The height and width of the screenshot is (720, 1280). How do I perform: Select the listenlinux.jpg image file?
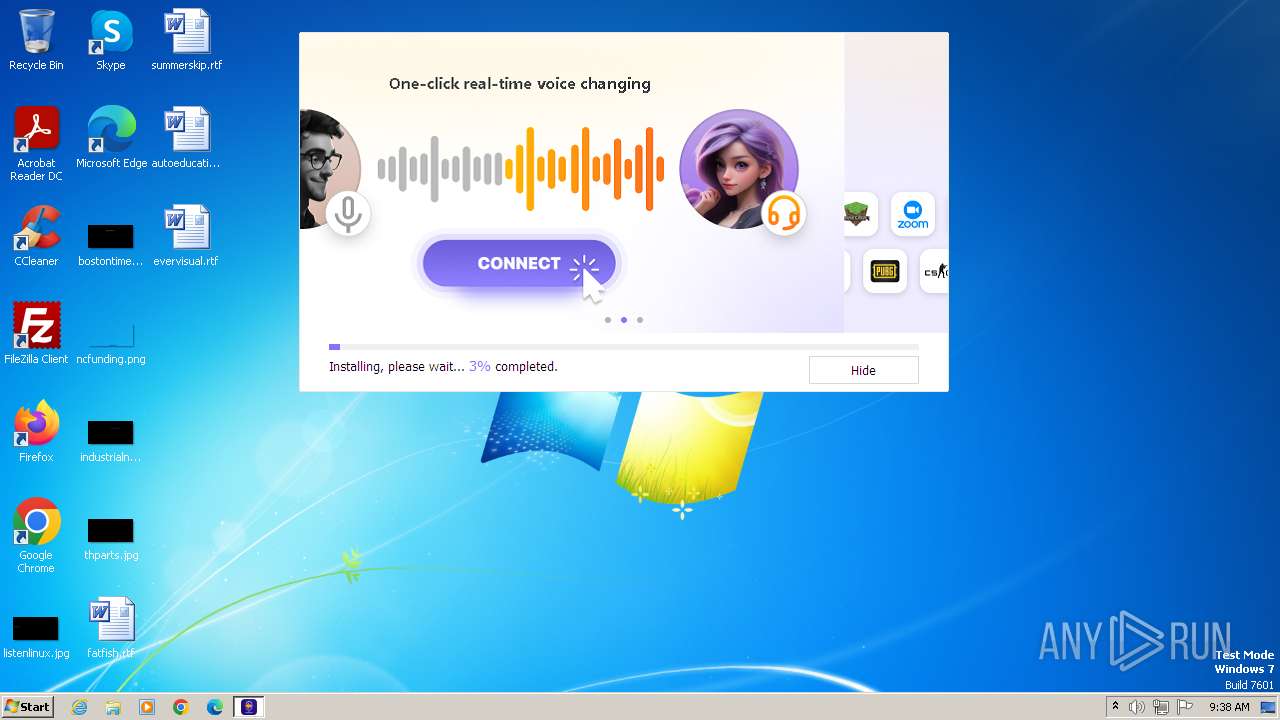pos(36,636)
